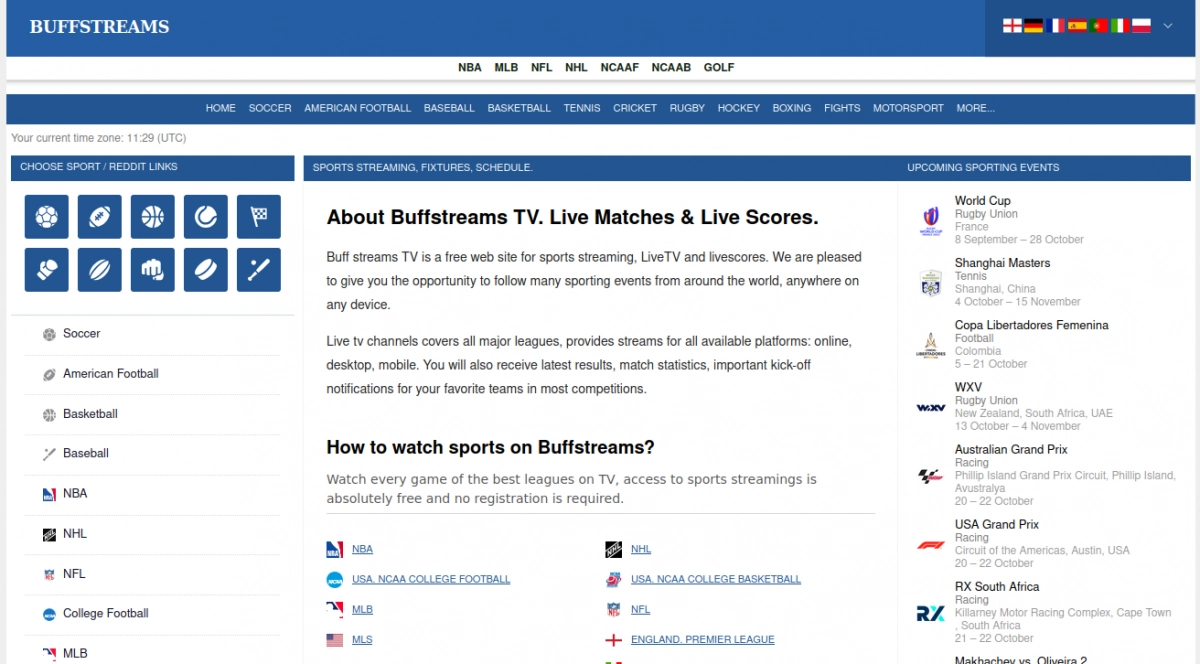
Task: Click the RX logo beside RX South Africa
Action: pyautogui.click(x=931, y=613)
